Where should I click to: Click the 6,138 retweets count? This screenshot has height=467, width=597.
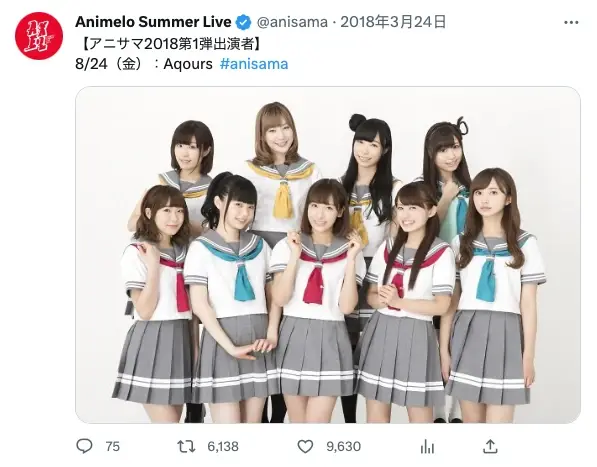(223, 446)
